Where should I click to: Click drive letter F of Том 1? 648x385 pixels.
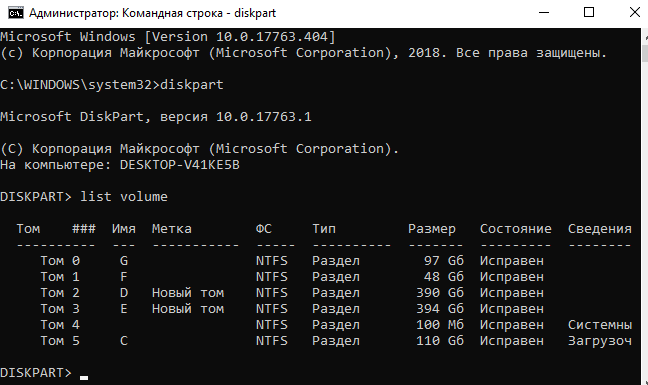point(124,277)
